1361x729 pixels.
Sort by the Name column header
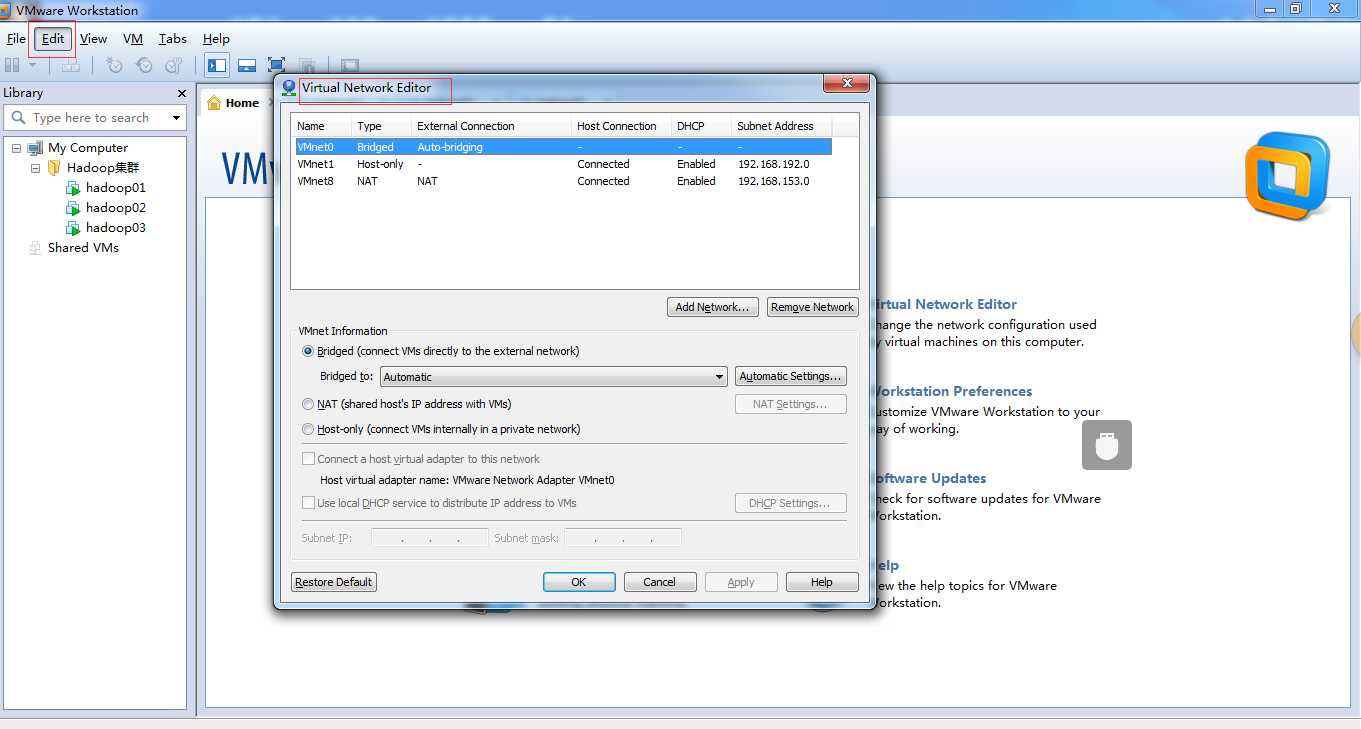321,126
